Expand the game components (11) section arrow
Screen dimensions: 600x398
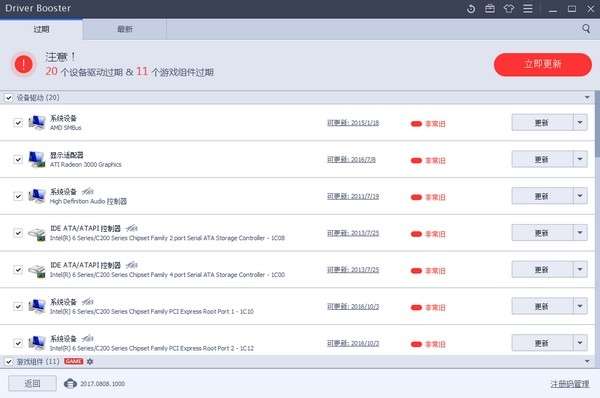[x=587, y=362]
